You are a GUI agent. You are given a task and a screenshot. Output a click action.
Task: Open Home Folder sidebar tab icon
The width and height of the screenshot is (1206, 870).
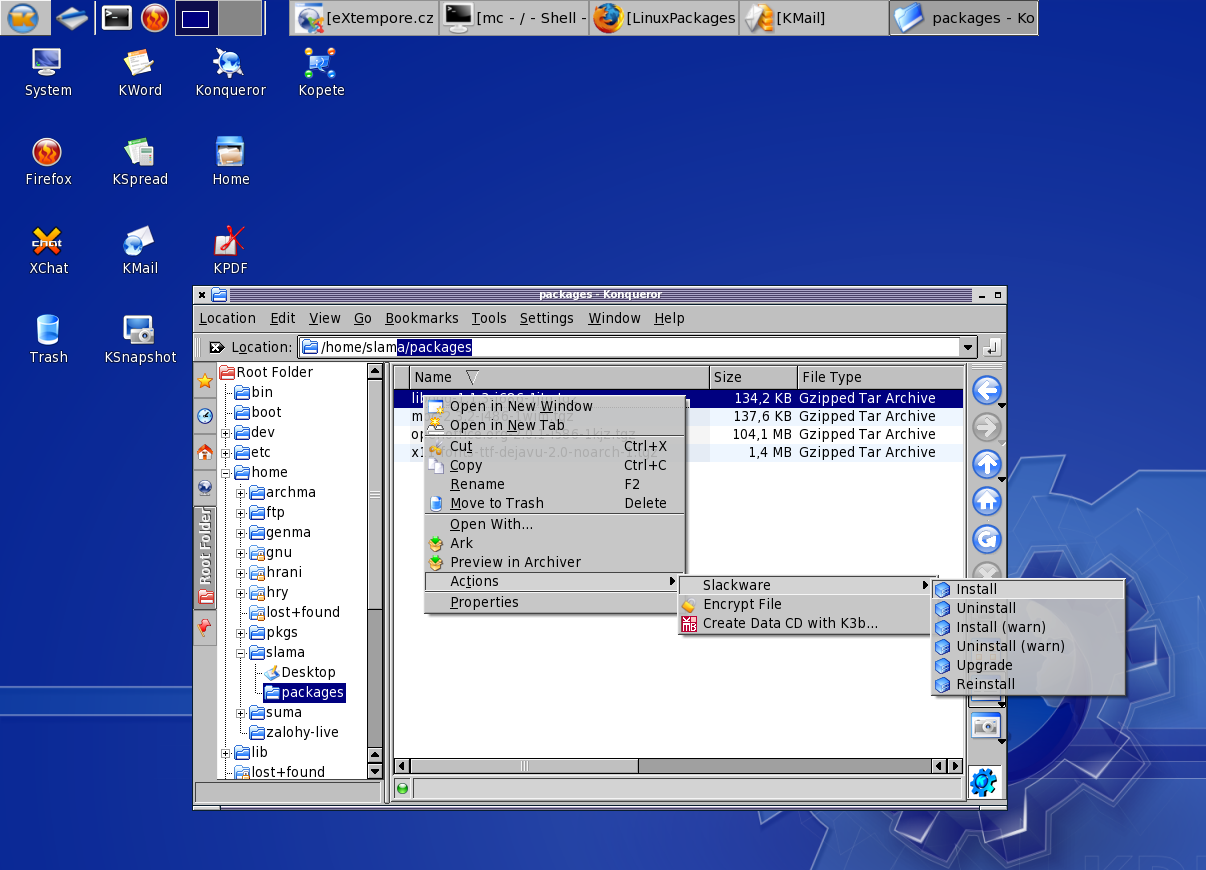point(205,452)
